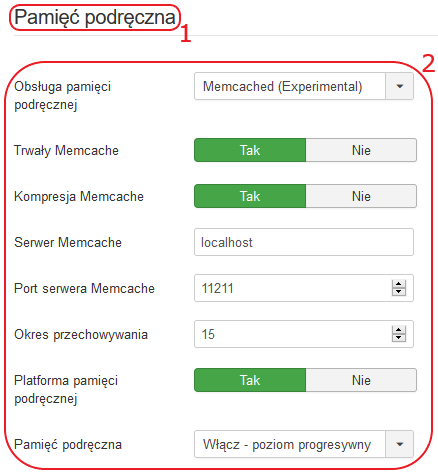The image size is (438, 476).
Task: Click the Serwer Memcache localhost field
Action: point(304,242)
